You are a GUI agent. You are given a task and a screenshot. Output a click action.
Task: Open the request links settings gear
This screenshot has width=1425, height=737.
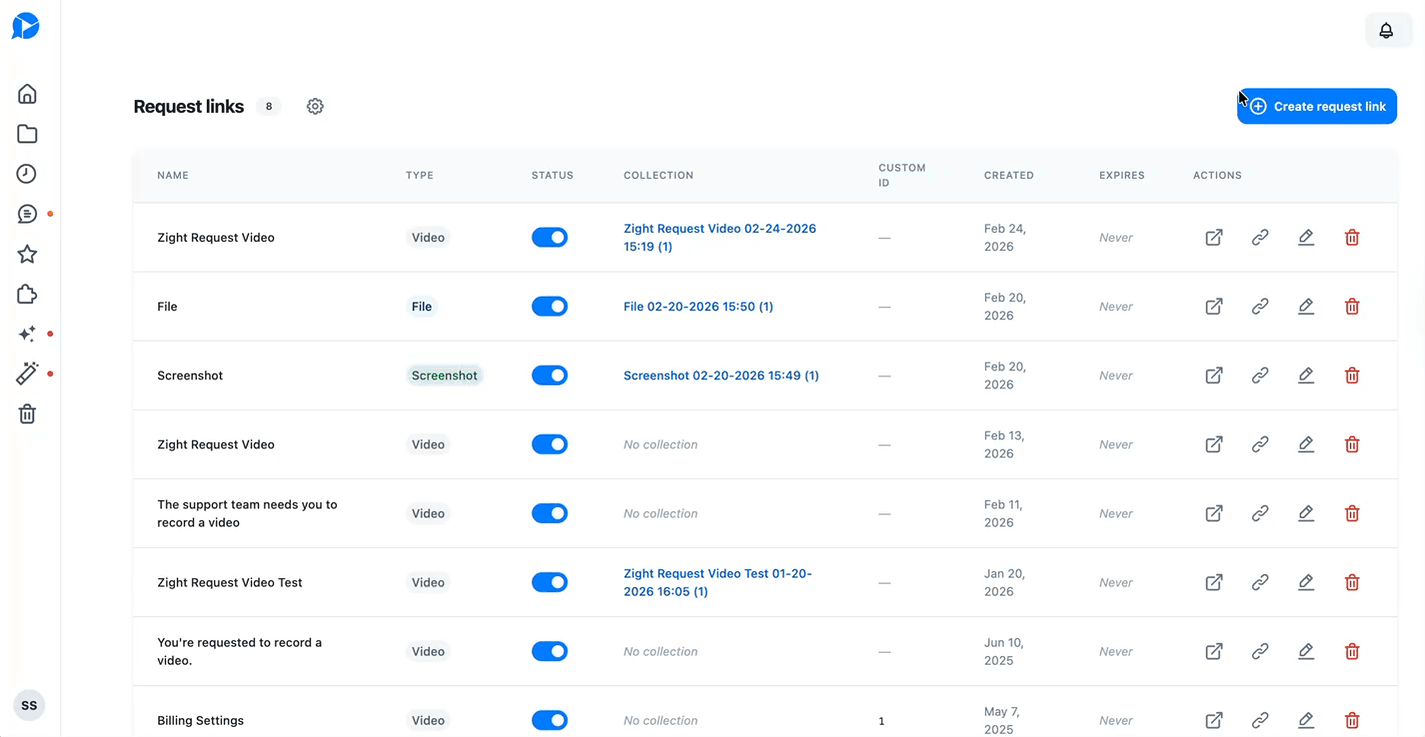click(315, 106)
